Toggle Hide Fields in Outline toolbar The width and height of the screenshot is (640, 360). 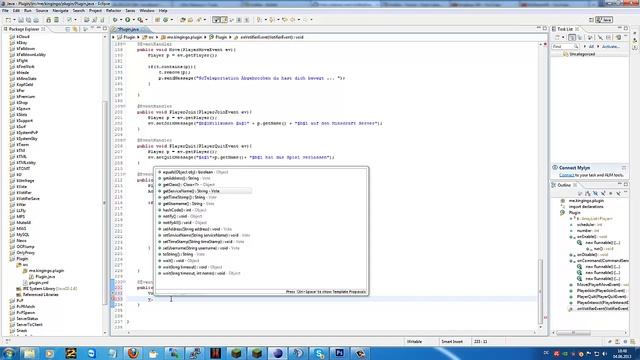pyautogui.click(x=596, y=193)
